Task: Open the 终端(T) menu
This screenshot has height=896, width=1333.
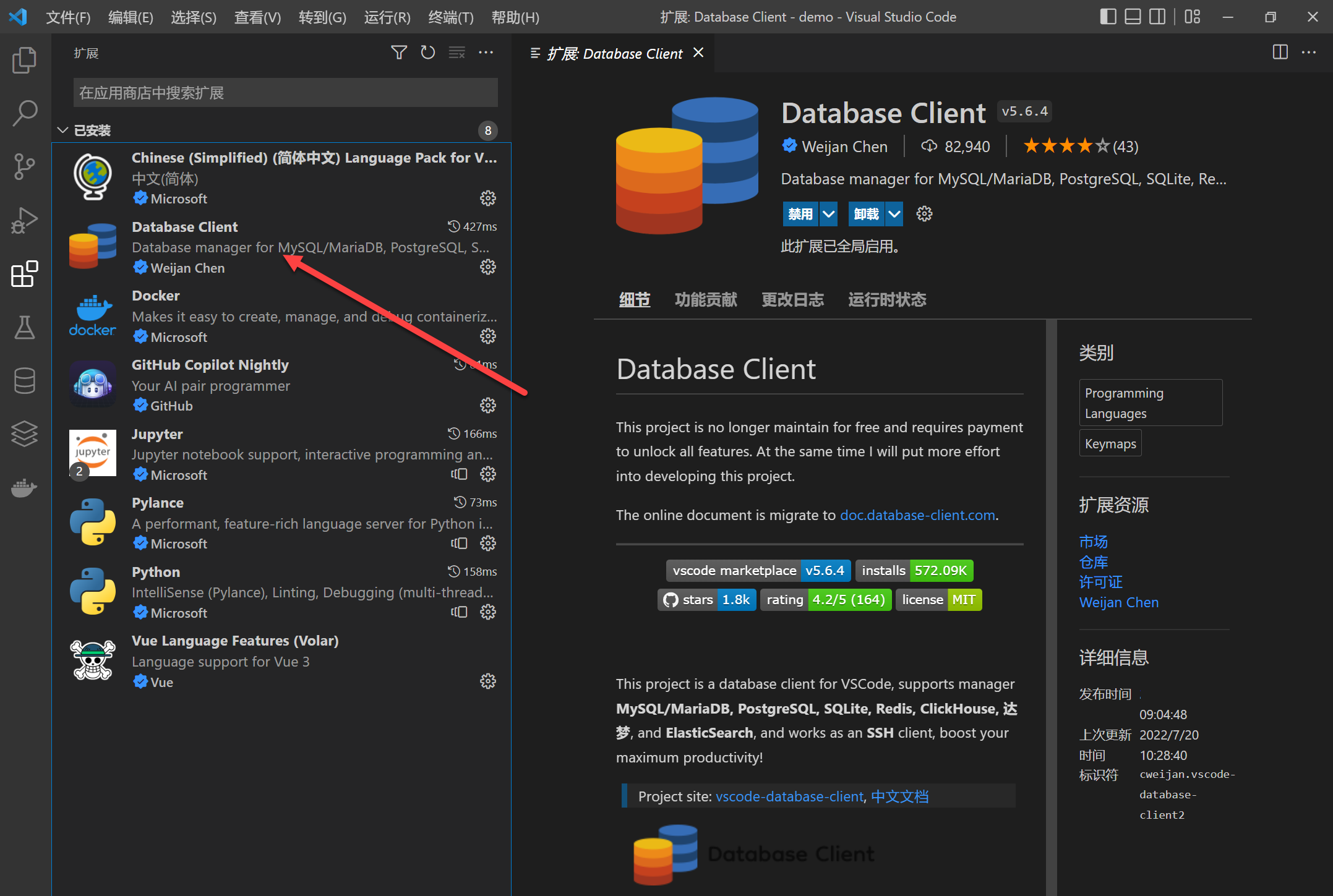Action: [x=450, y=17]
